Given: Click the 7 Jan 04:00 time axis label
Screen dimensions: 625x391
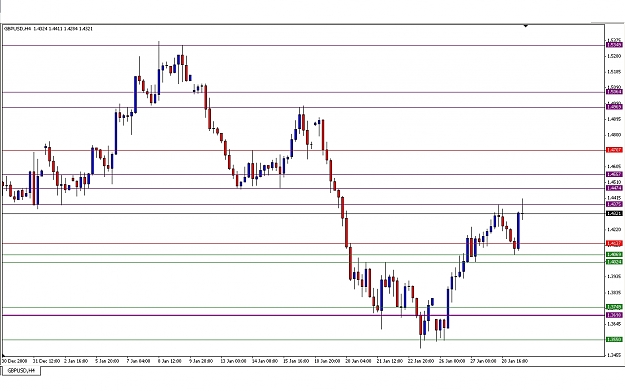Looking at the screenshot, I should (138, 361).
